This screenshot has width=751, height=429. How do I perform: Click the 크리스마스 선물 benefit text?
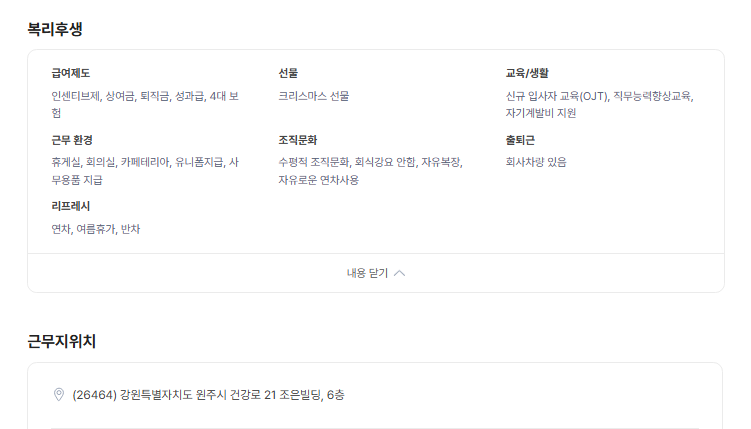click(314, 96)
